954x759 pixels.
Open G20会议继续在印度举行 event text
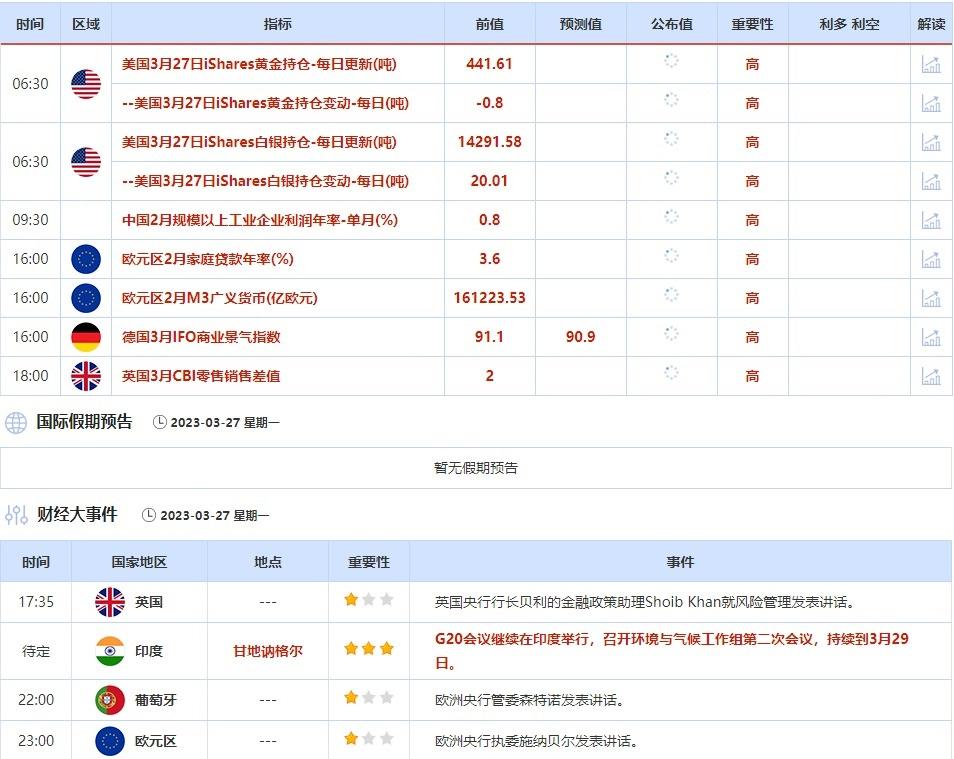coord(672,651)
